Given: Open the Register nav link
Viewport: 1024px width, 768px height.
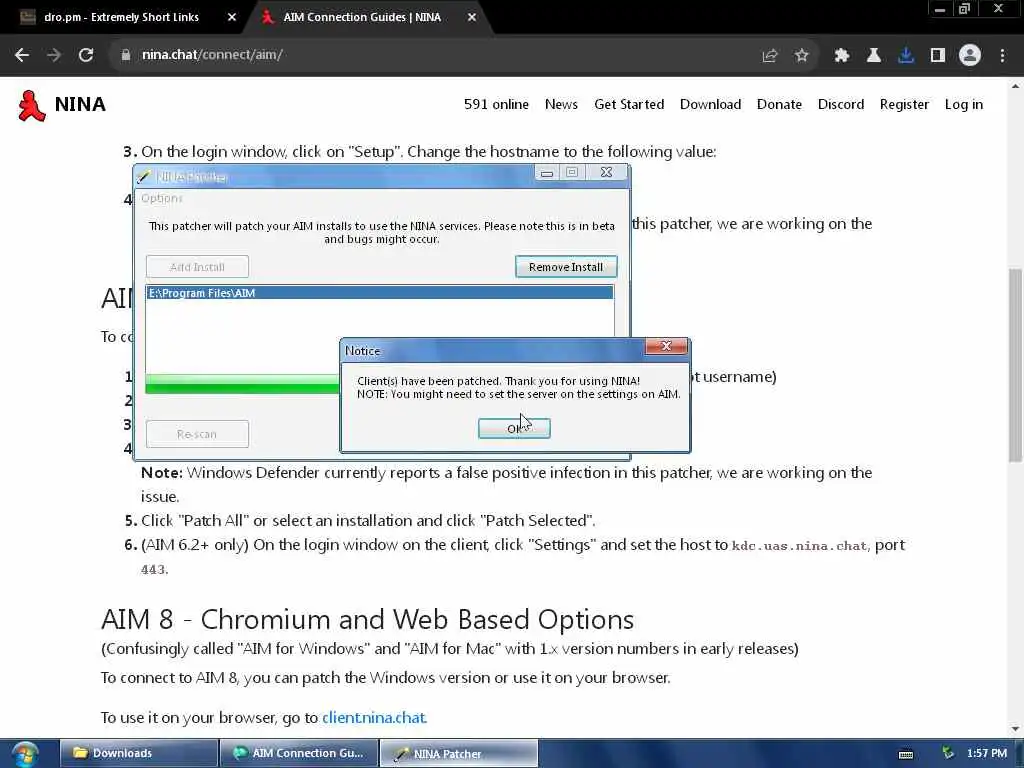Looking at the screenshot, I should pyautogui.click(x=904, y=104).
